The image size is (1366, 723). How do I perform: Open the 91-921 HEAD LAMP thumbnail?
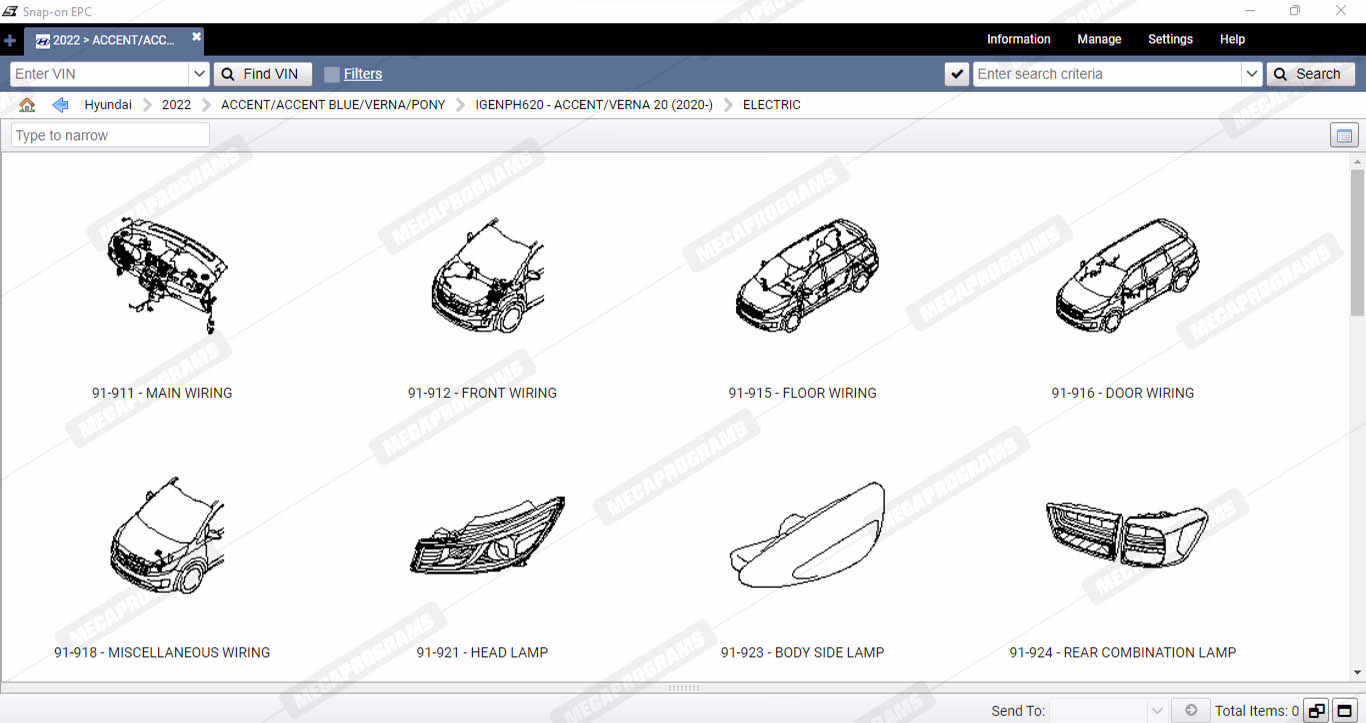click(x=486, y=535)
